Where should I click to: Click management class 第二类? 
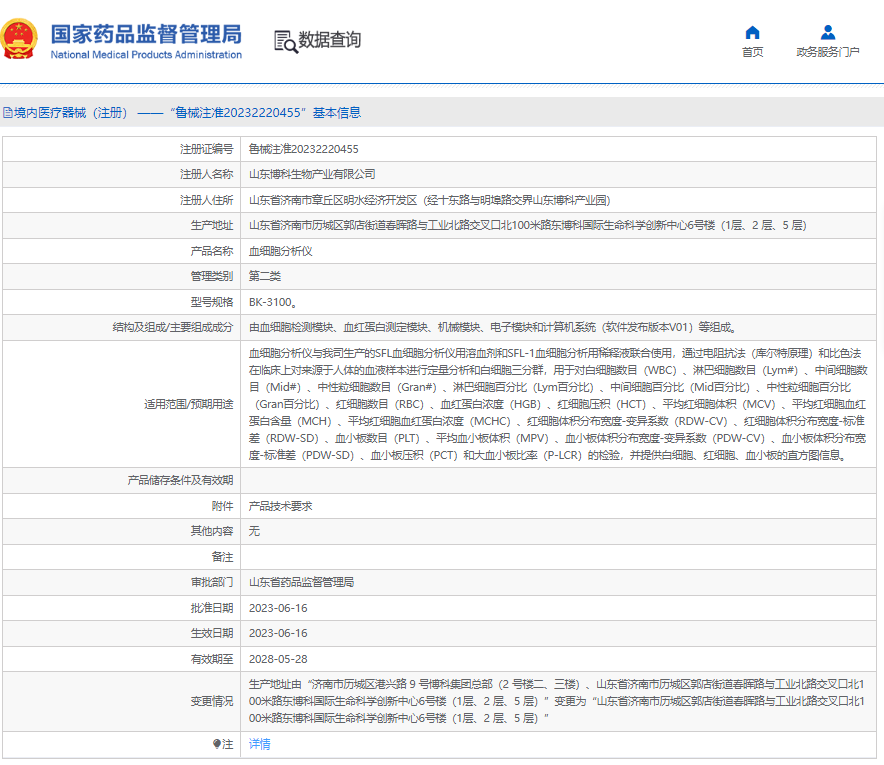point(264,276)
